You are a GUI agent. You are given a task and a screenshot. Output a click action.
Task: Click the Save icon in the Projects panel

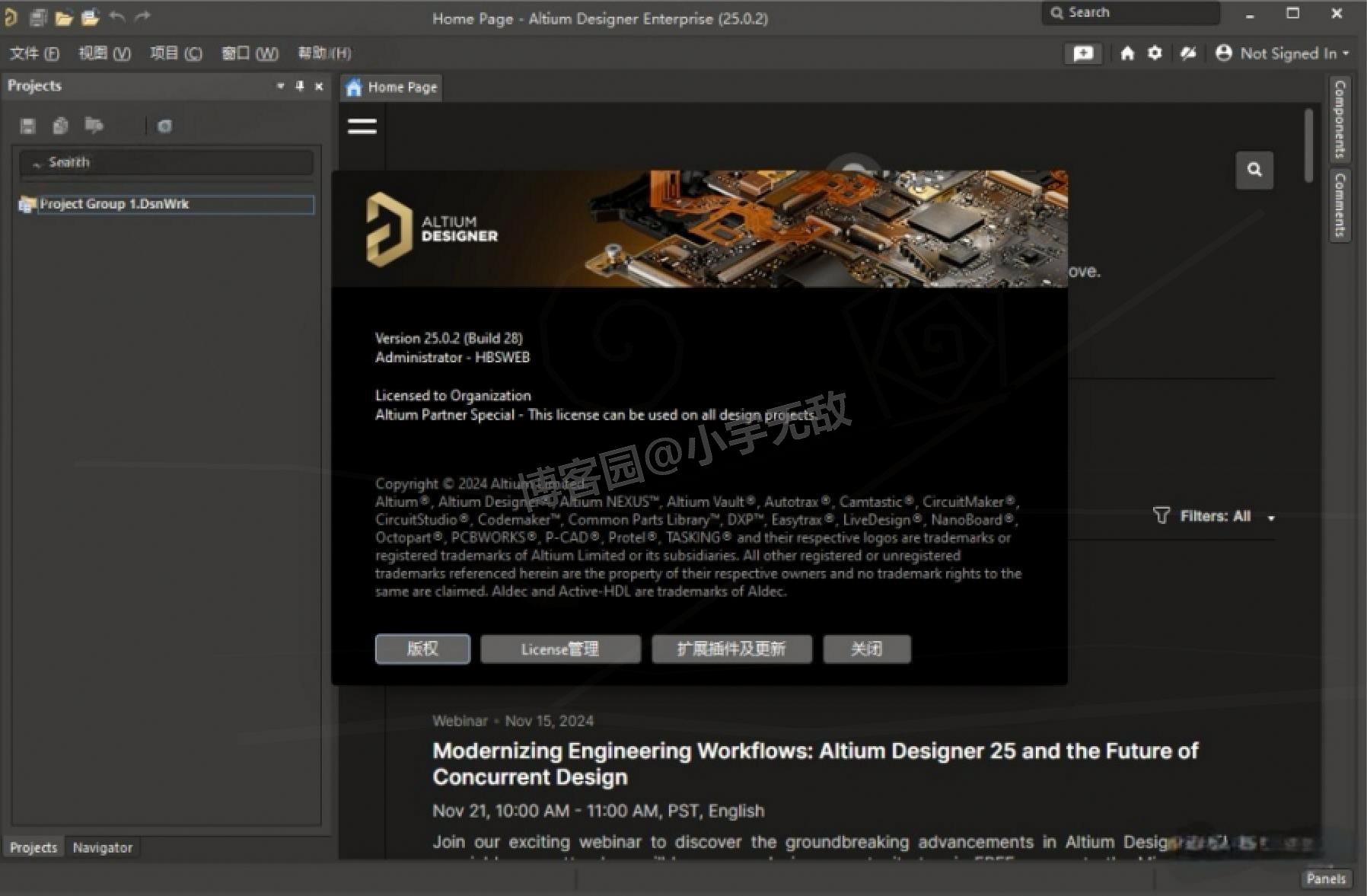click(x=27, y=126)
